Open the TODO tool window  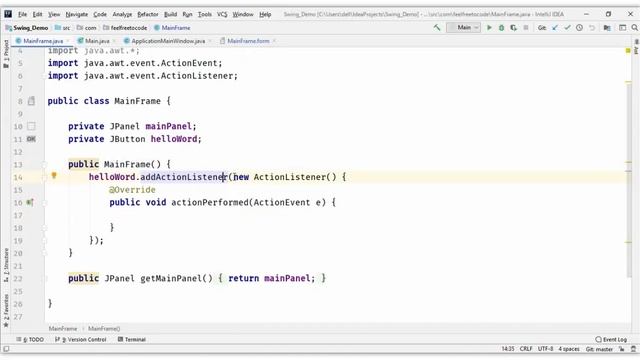[x=30, y=339]
